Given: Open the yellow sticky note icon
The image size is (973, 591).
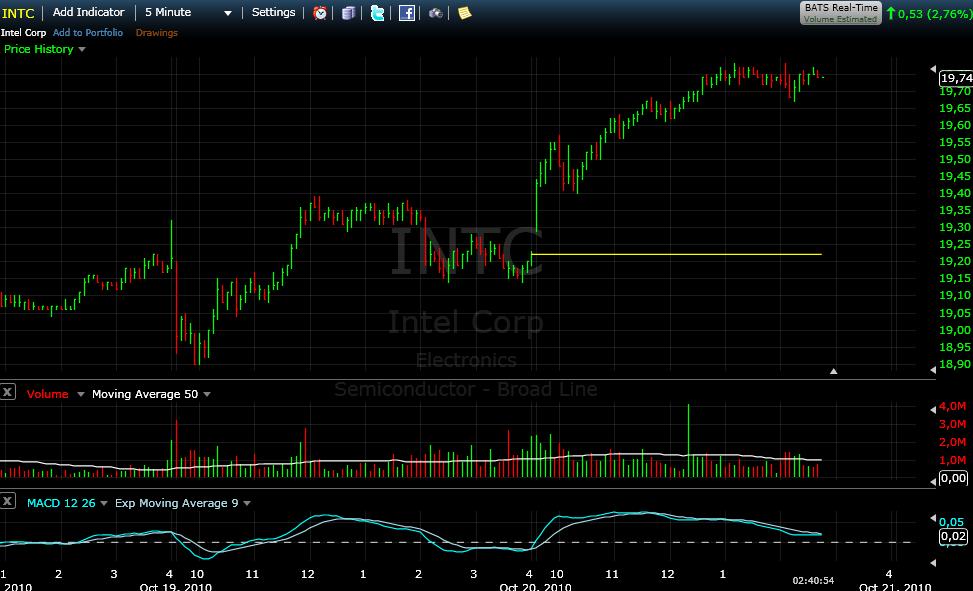Looking at the screenshot, I should (464, 12).
